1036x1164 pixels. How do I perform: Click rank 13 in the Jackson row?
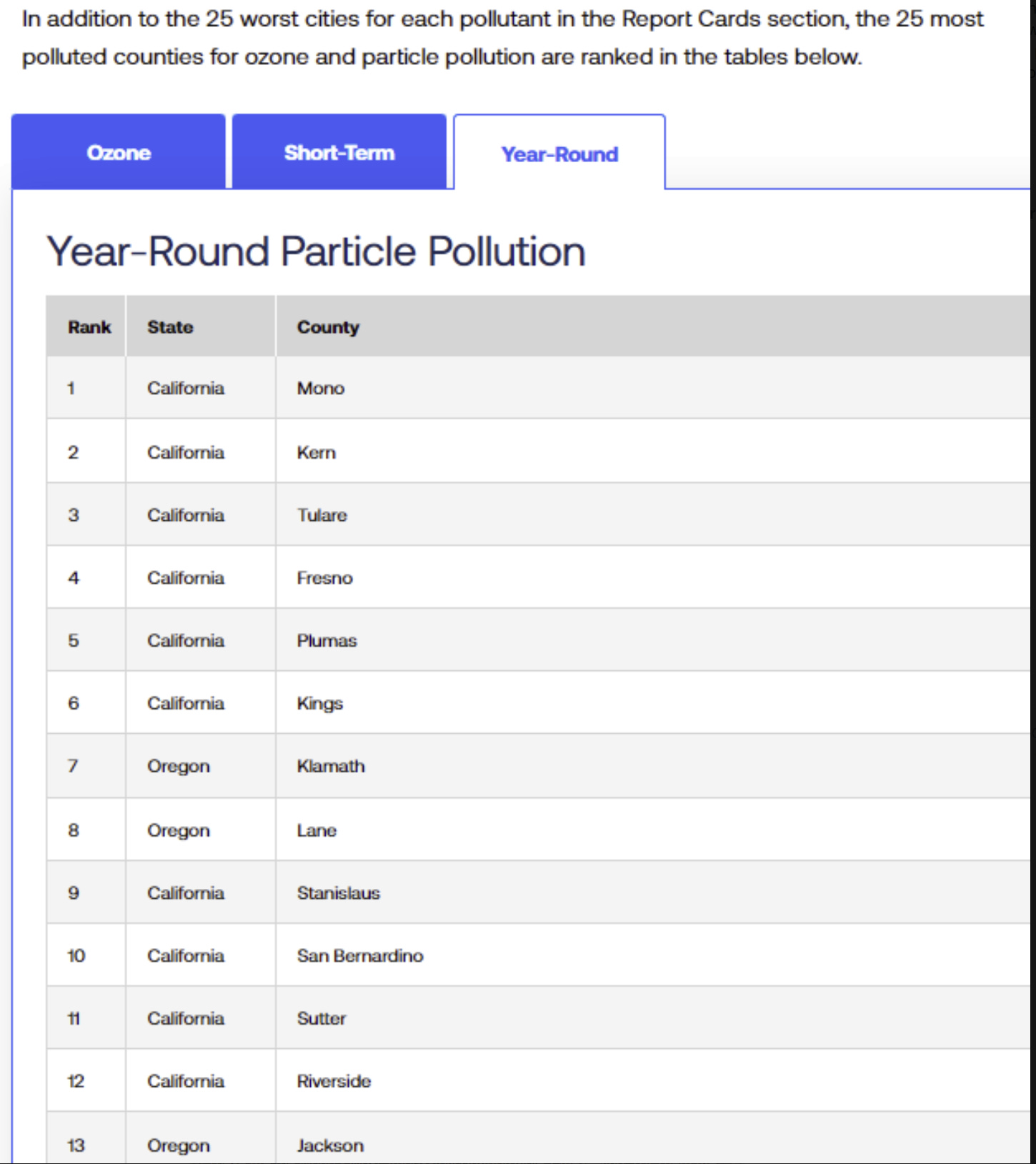point(76,1145)
